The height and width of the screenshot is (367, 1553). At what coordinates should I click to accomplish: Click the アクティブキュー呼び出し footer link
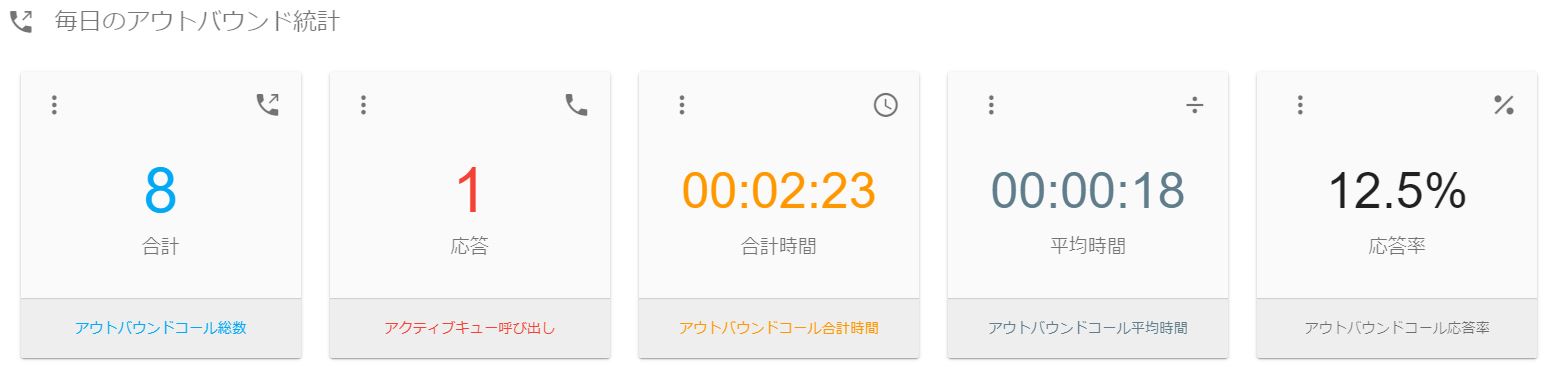coord(469,328)
